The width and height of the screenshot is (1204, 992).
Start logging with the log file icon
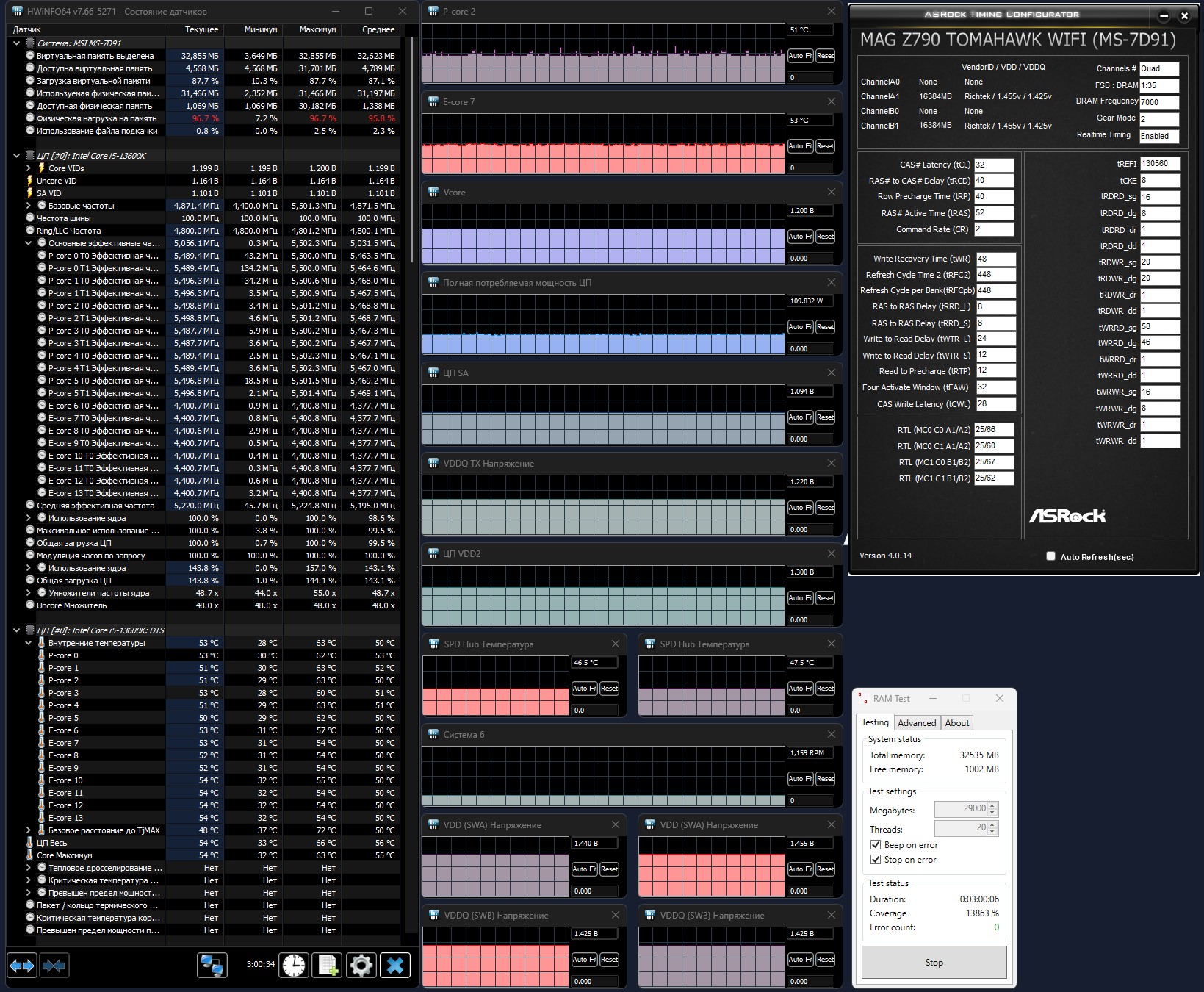coord(328,965)
